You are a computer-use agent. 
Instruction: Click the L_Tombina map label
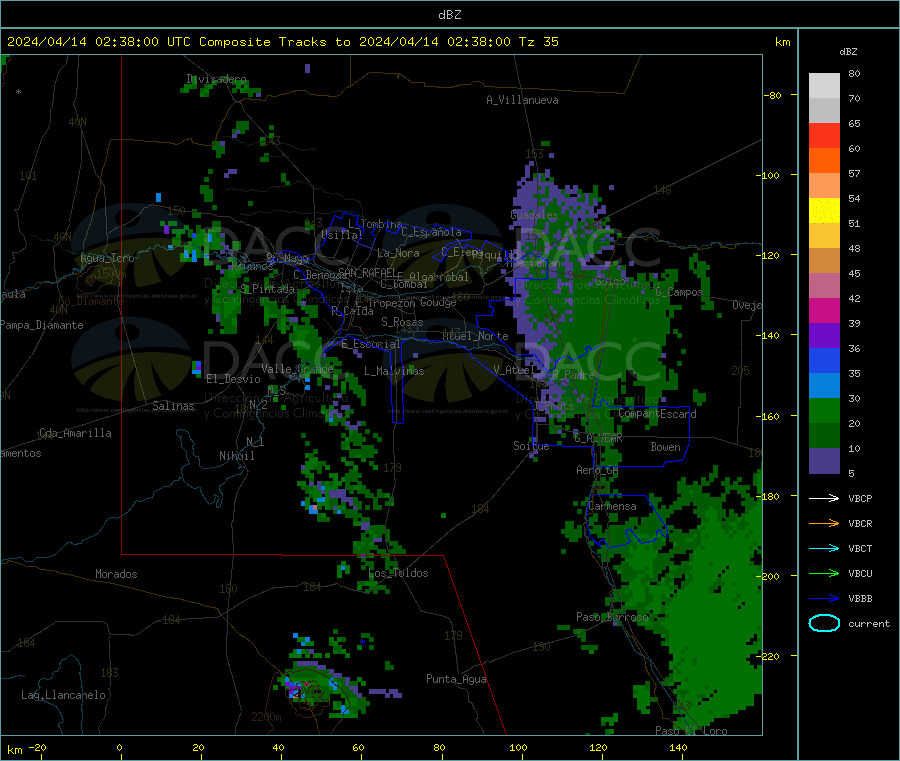tap(375, 224)
